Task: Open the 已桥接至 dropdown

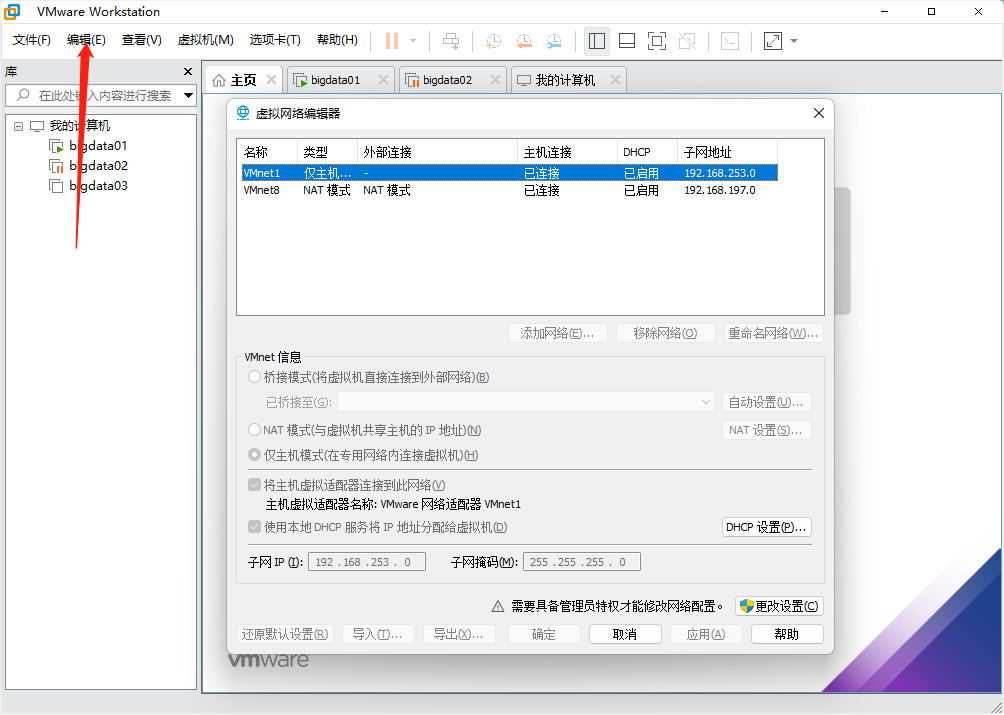Action: click(526, 402)
